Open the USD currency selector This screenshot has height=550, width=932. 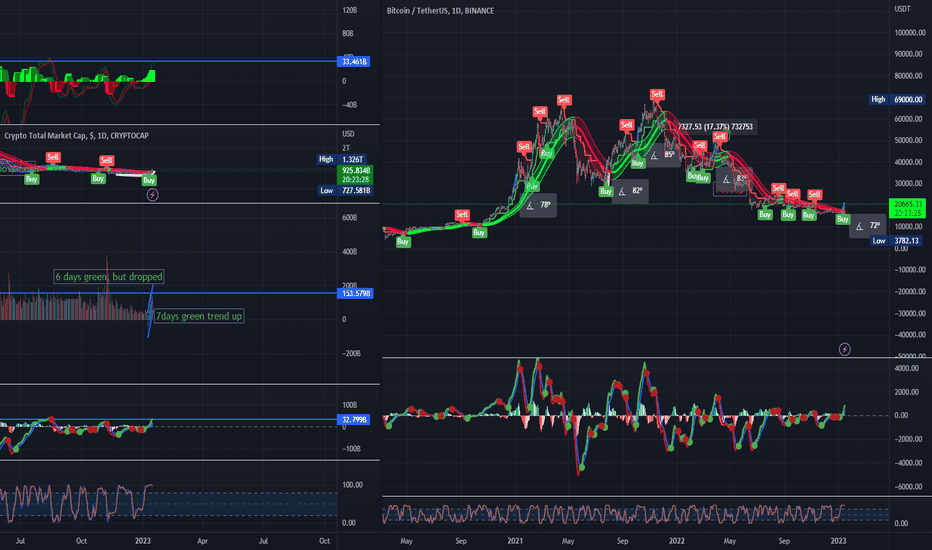(348, 134)
